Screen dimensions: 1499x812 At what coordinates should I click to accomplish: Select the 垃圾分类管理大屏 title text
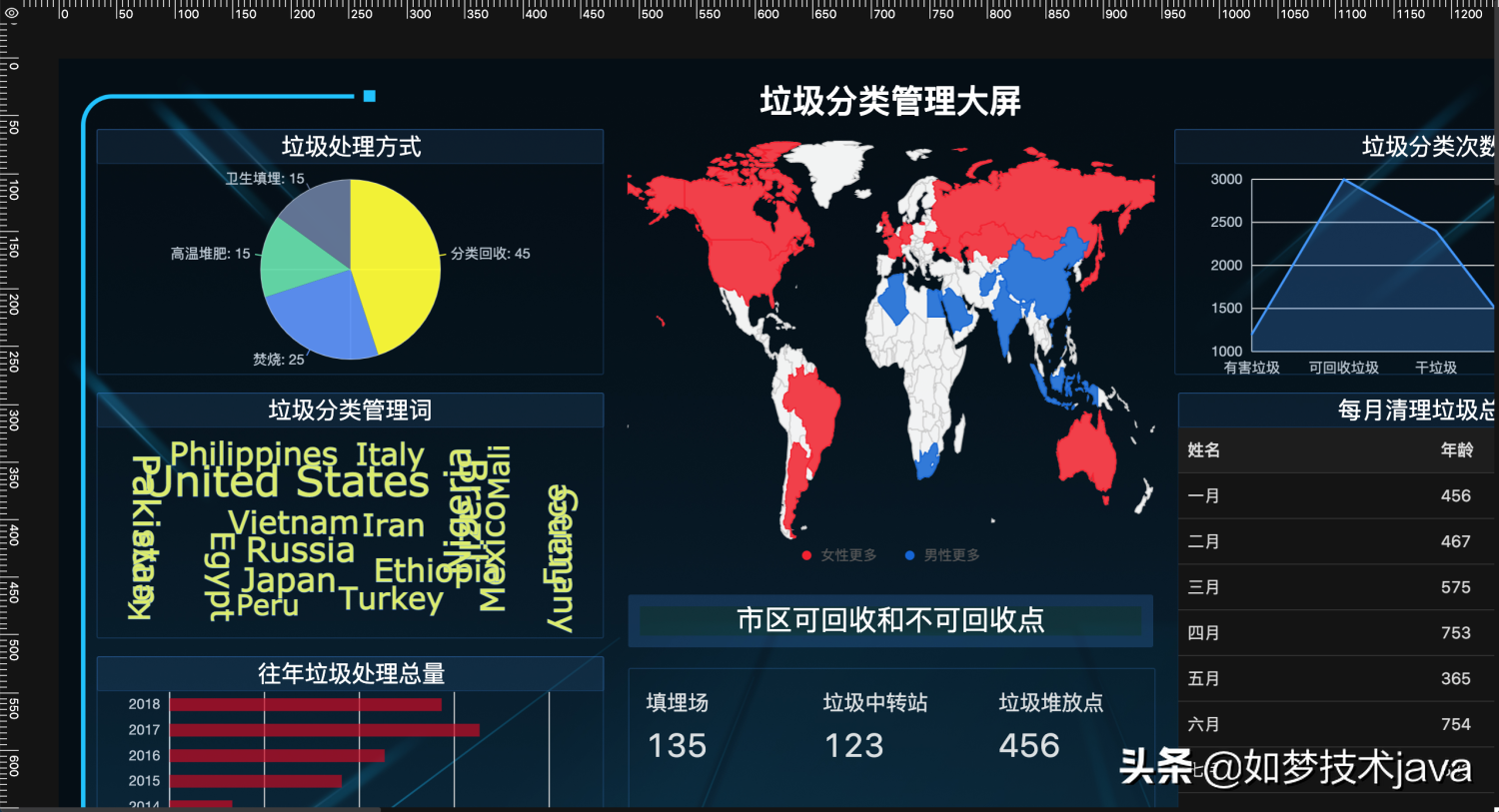[x=889, y=101]
